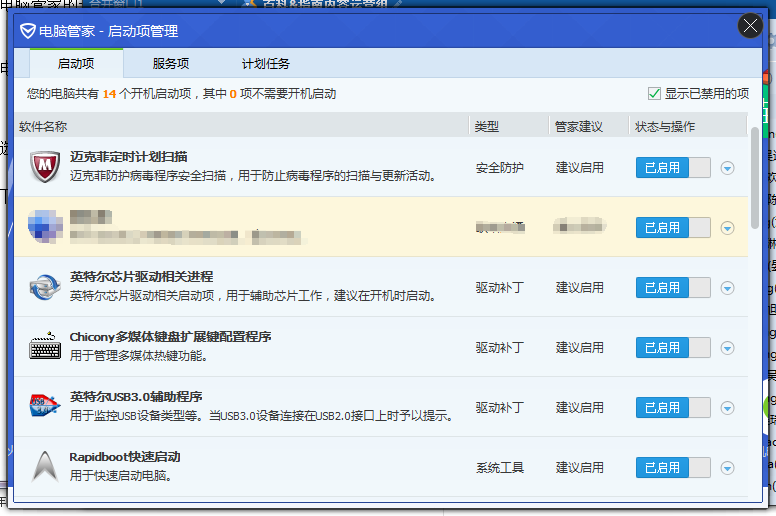Expand the dropdown for 英特尔芯片驱动相关进程
The height and width of the screenshot is (516, 776).
point(727,288)
